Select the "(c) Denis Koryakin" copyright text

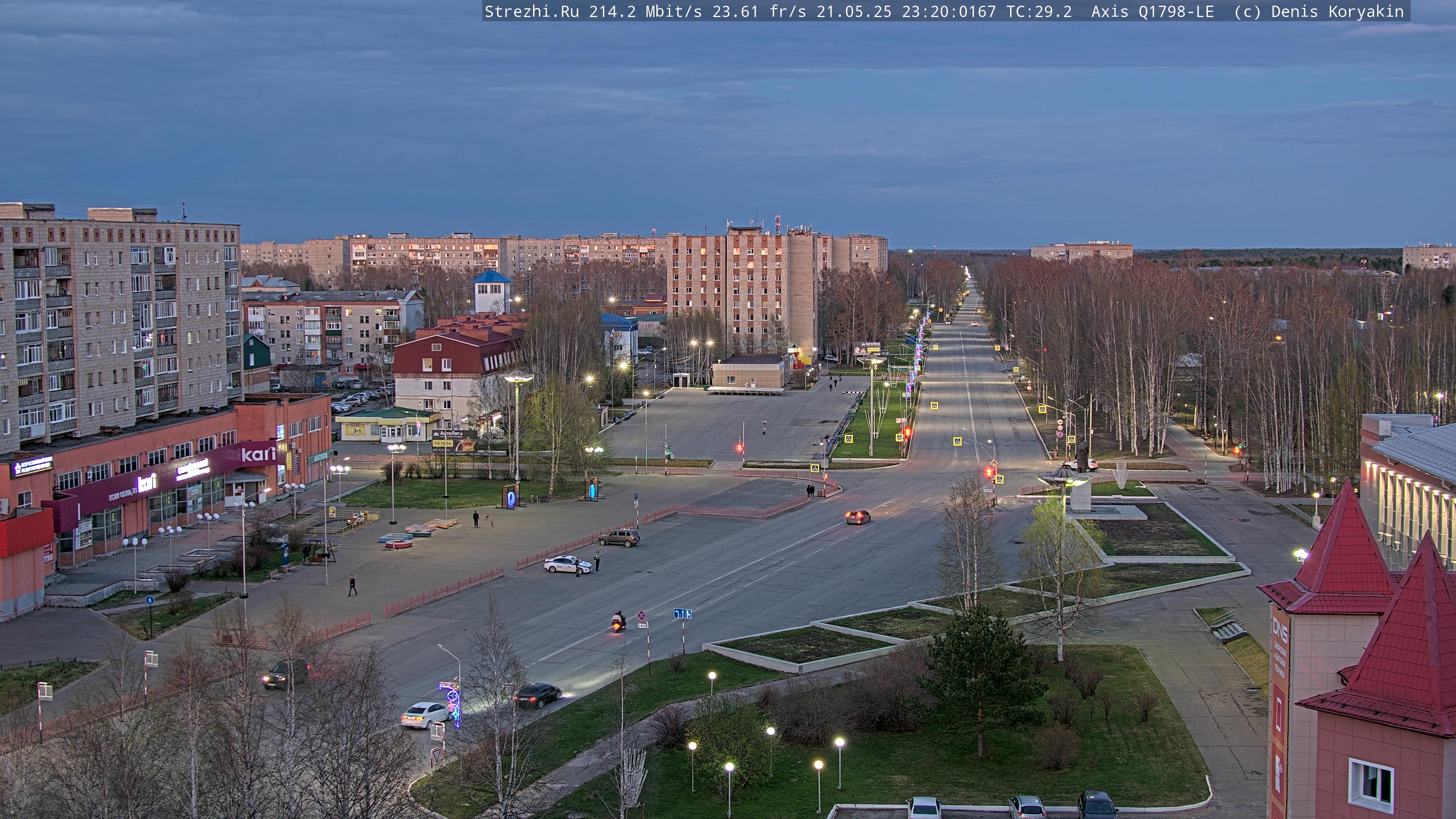1319,12
